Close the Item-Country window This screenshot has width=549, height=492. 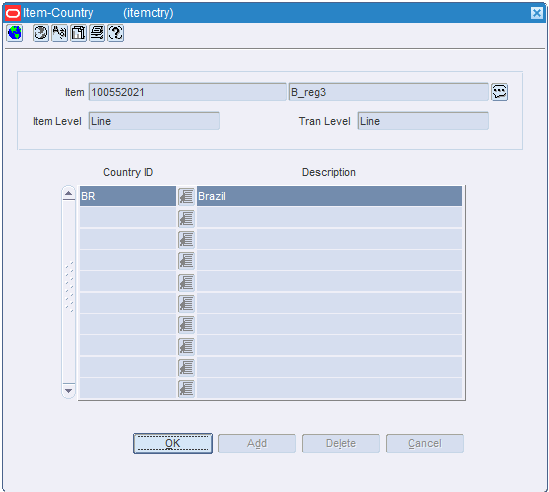coord(536,13)
